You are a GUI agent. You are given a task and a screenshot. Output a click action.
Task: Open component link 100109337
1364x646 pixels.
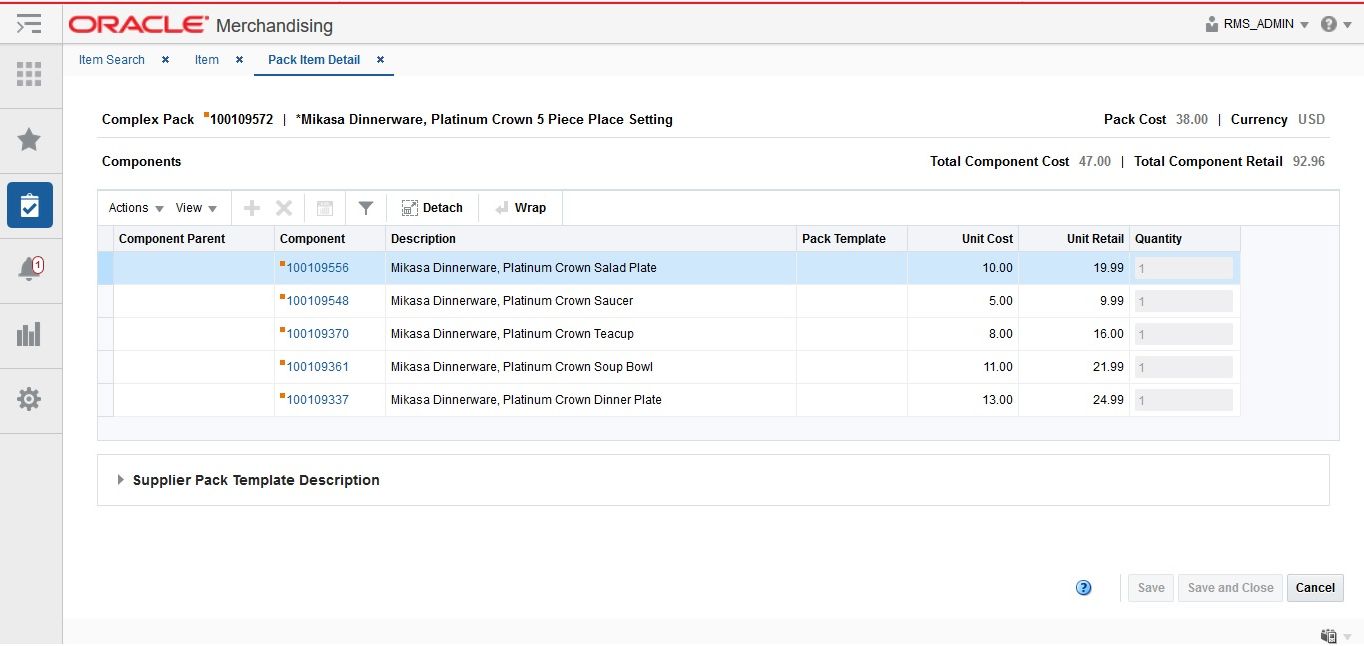click(x=317, y=400)
